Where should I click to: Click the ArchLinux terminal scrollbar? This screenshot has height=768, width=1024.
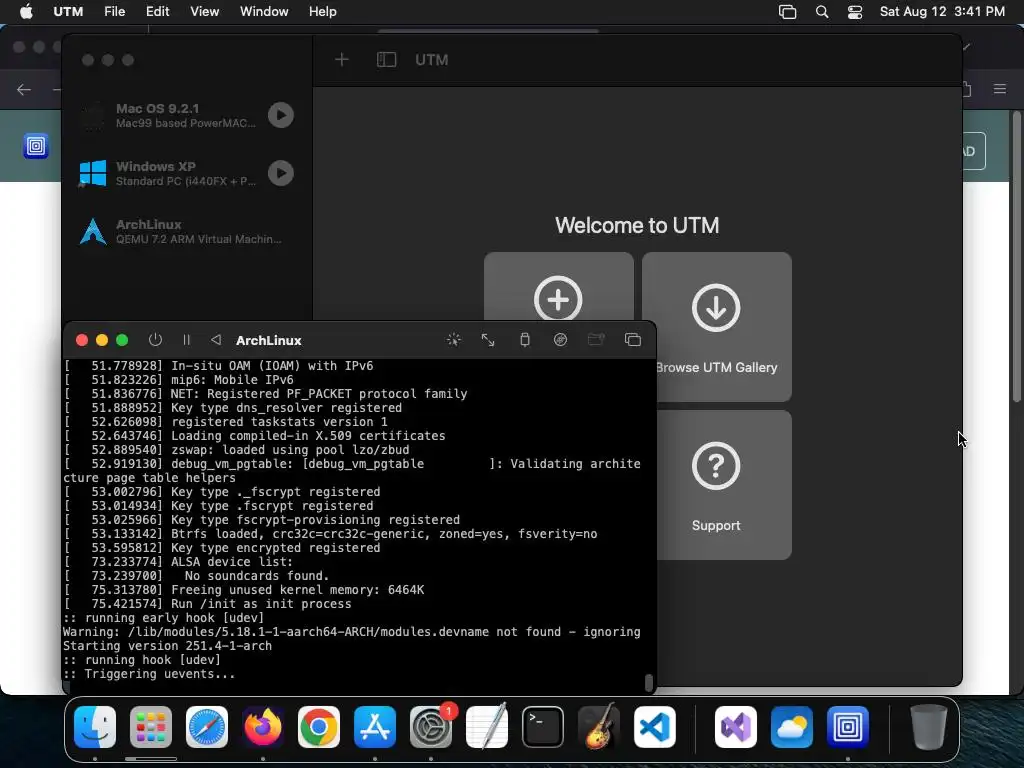pyautogui.click(x=648, y=682)
